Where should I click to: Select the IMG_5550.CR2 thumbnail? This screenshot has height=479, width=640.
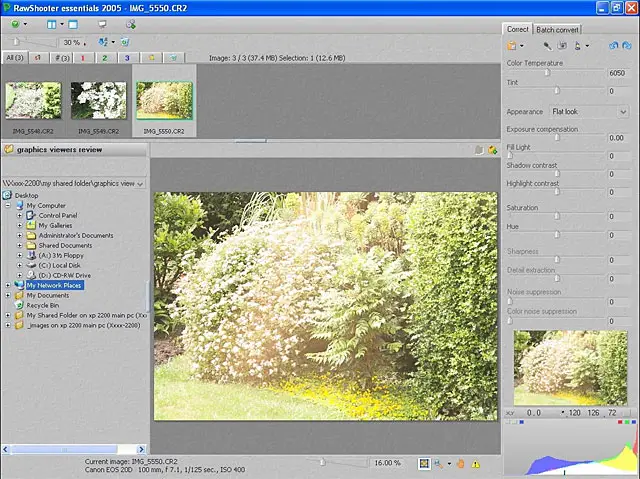[x=164, y=100]
